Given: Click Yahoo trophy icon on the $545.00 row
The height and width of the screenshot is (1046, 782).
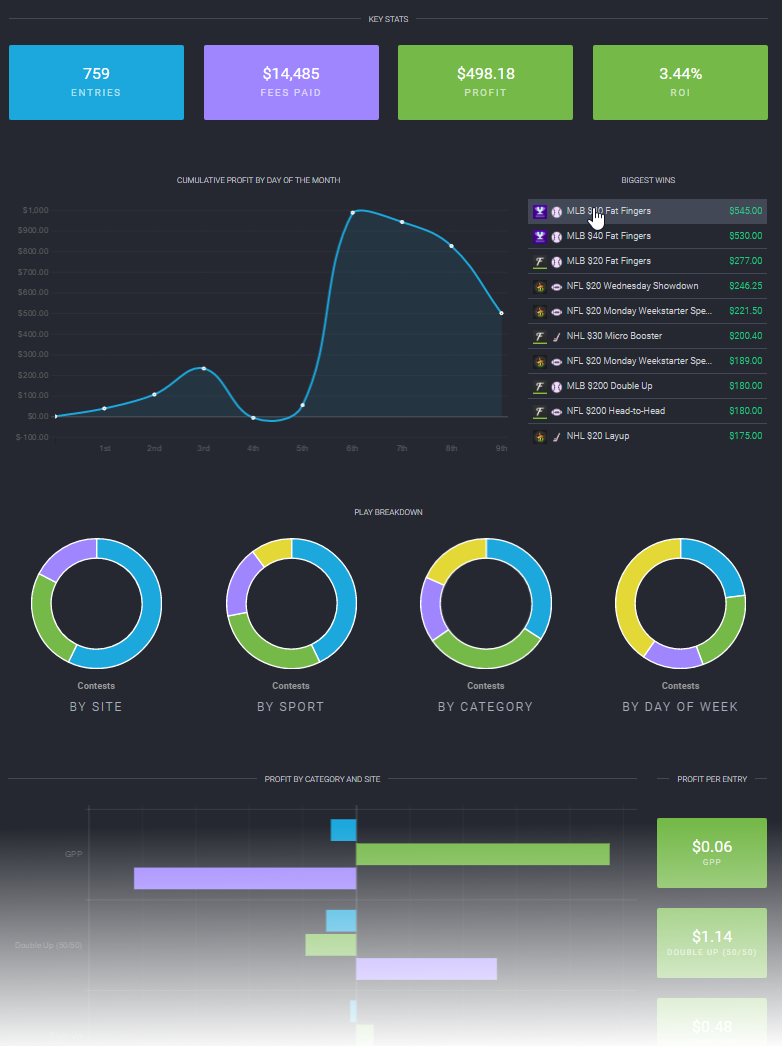Looking at the screenshot, I should click(540, 211).
